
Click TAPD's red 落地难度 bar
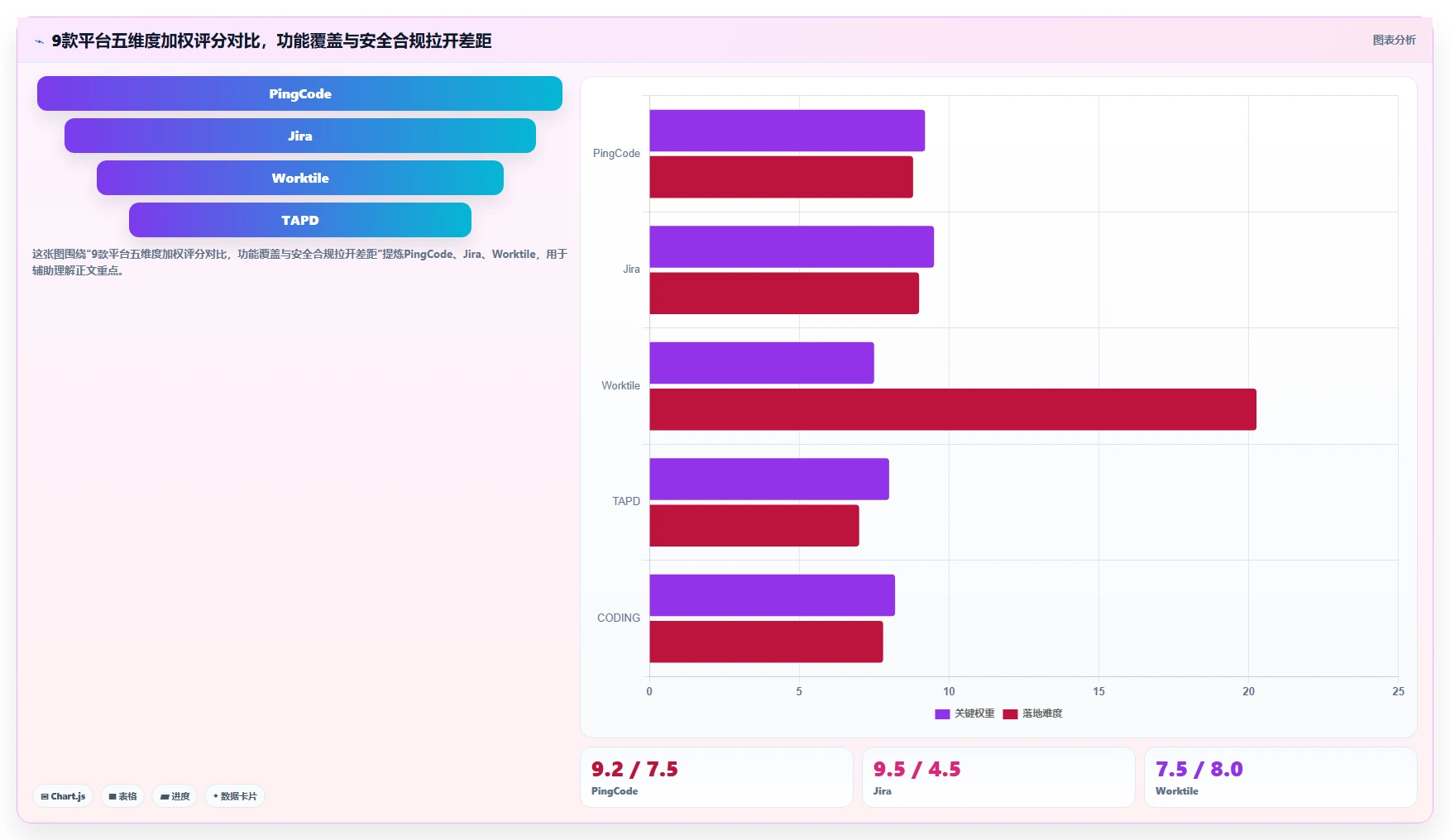coord(754,526)
